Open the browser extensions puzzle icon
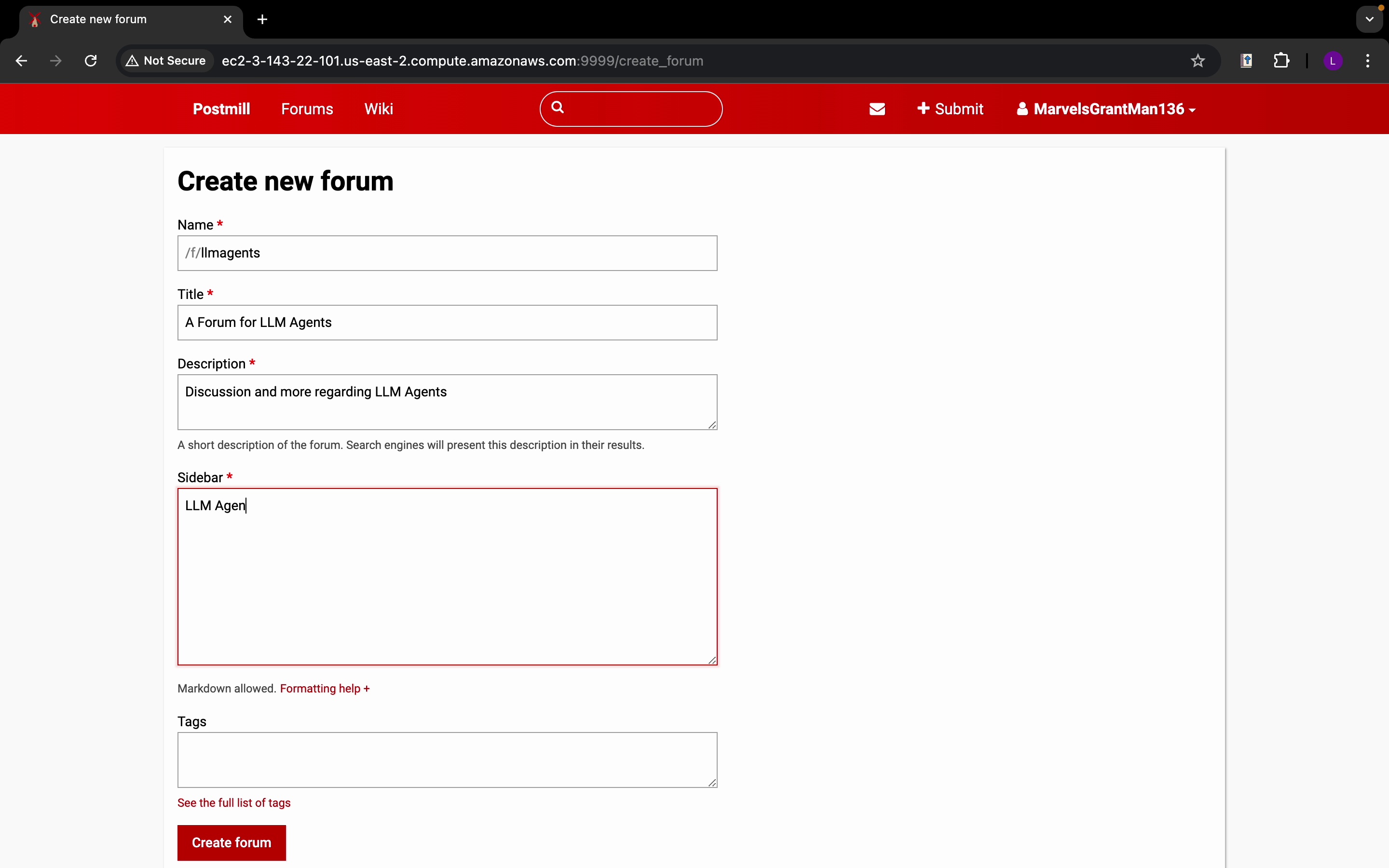The image size is (1389, 868). [x=1281, y=61]
